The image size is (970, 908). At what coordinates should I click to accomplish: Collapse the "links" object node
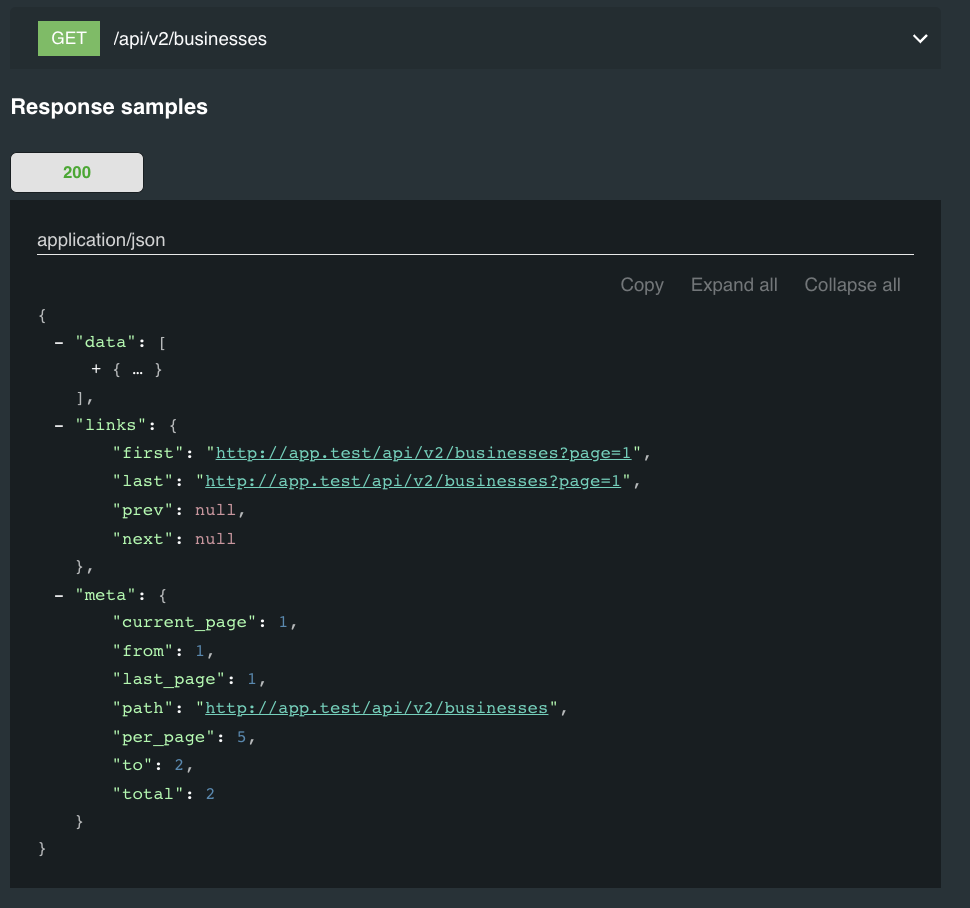click(x=60, y=425)
